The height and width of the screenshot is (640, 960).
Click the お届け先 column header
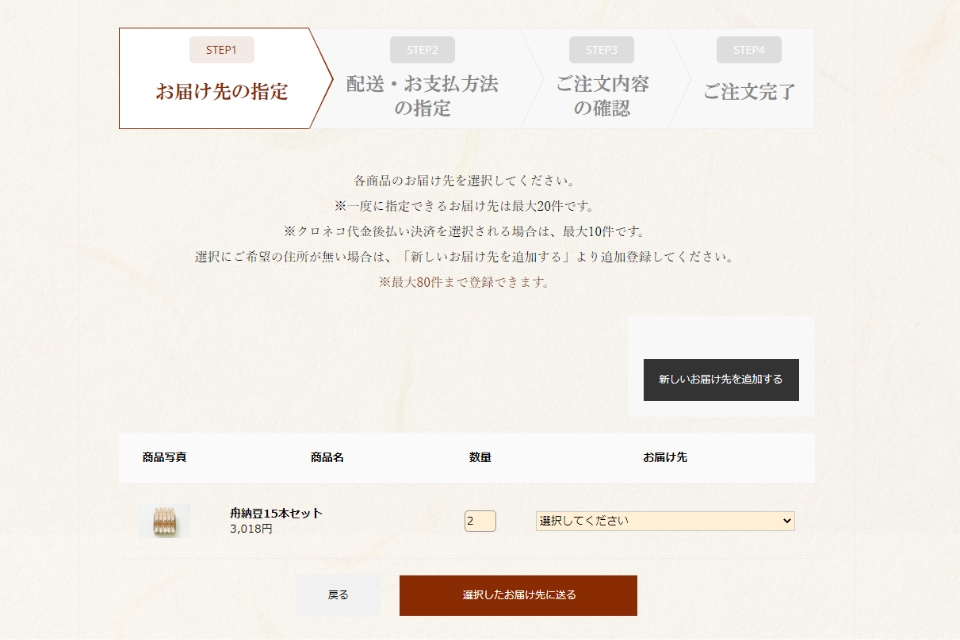[665, 457]
